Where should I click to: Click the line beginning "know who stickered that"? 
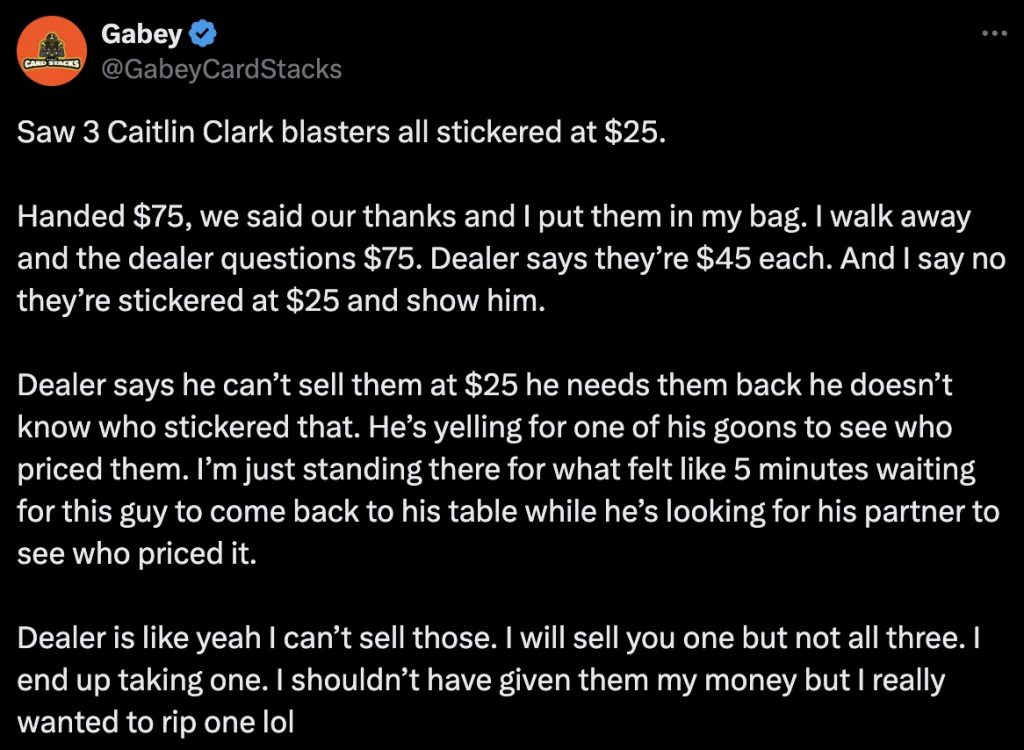pos(484,427)
